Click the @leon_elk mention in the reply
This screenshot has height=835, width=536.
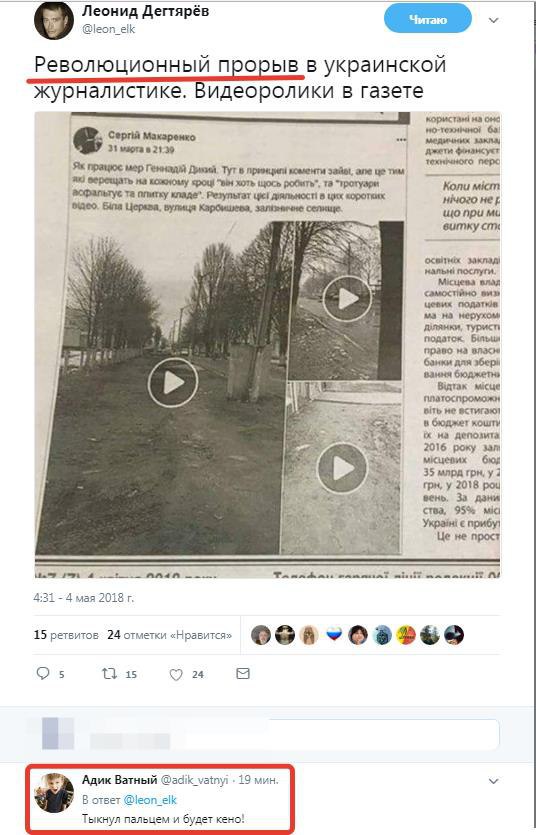(150, 800)
